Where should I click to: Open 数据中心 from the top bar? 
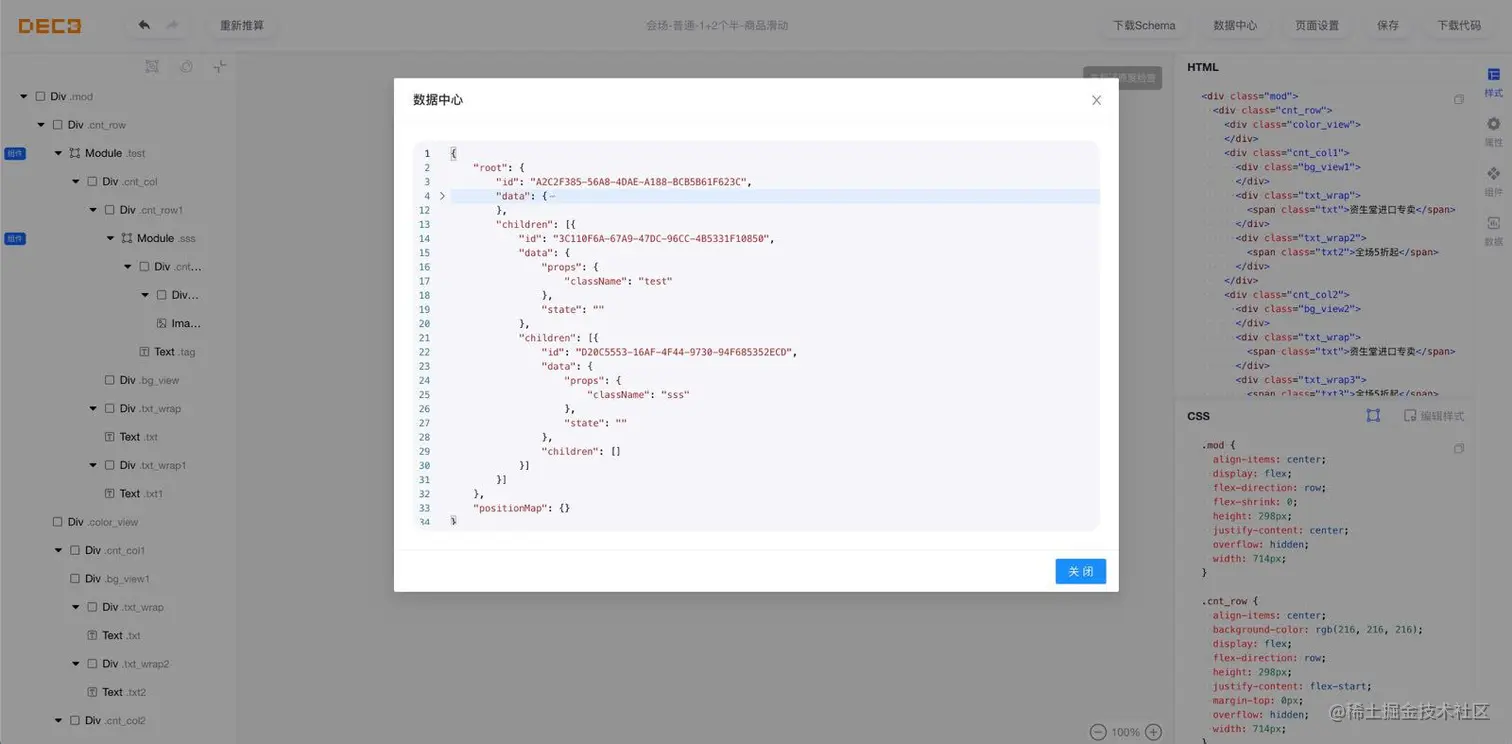[x=1235, y=26]
